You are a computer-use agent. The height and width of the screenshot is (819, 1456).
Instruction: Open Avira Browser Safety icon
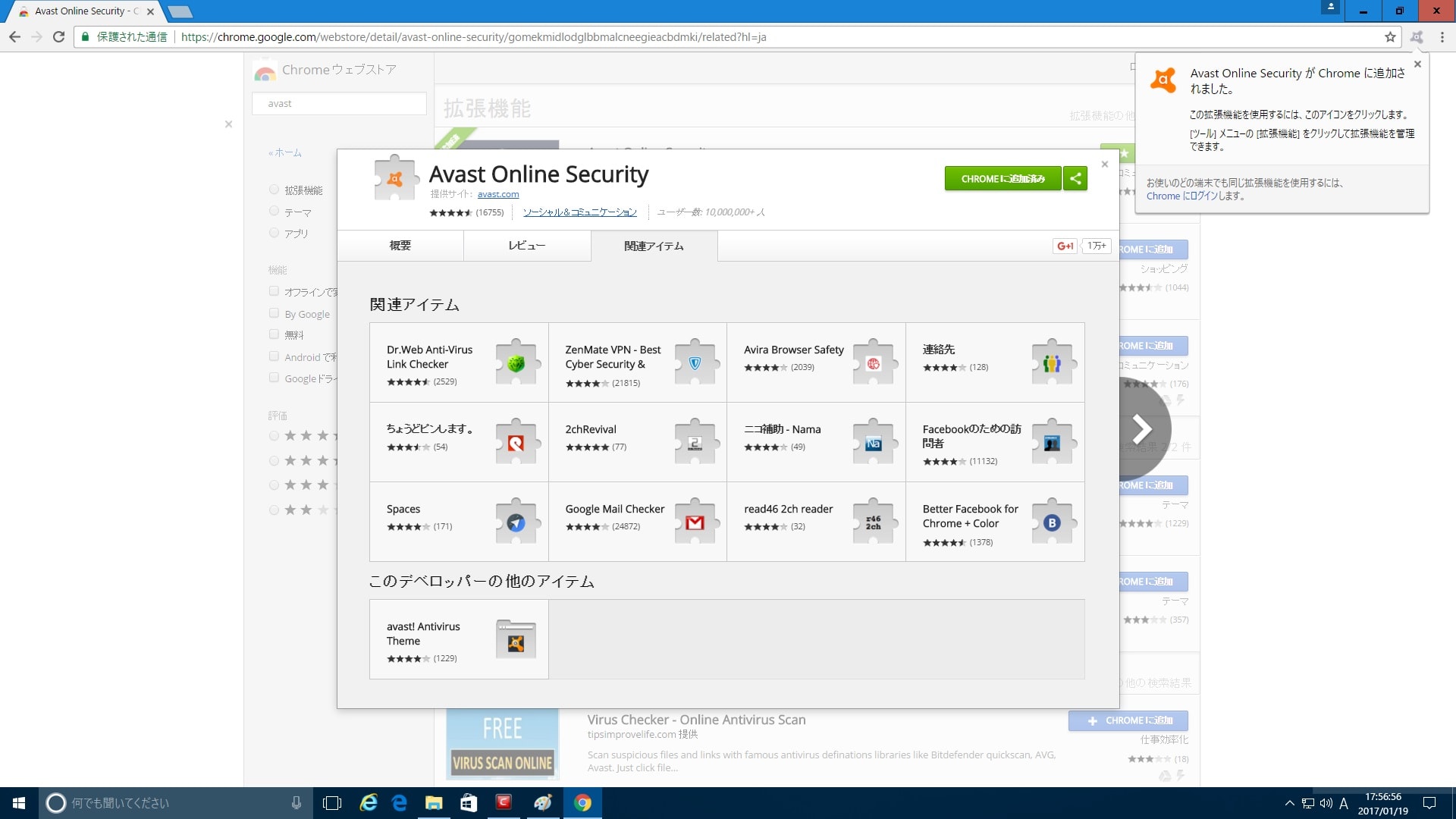[874, 363]
